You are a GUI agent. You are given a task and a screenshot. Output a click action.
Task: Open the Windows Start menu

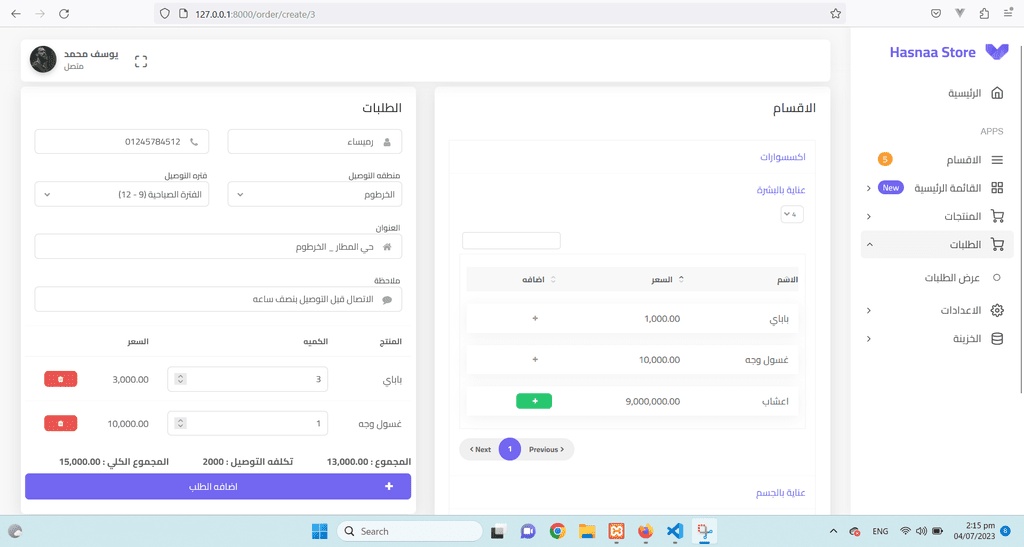[319, 531]
